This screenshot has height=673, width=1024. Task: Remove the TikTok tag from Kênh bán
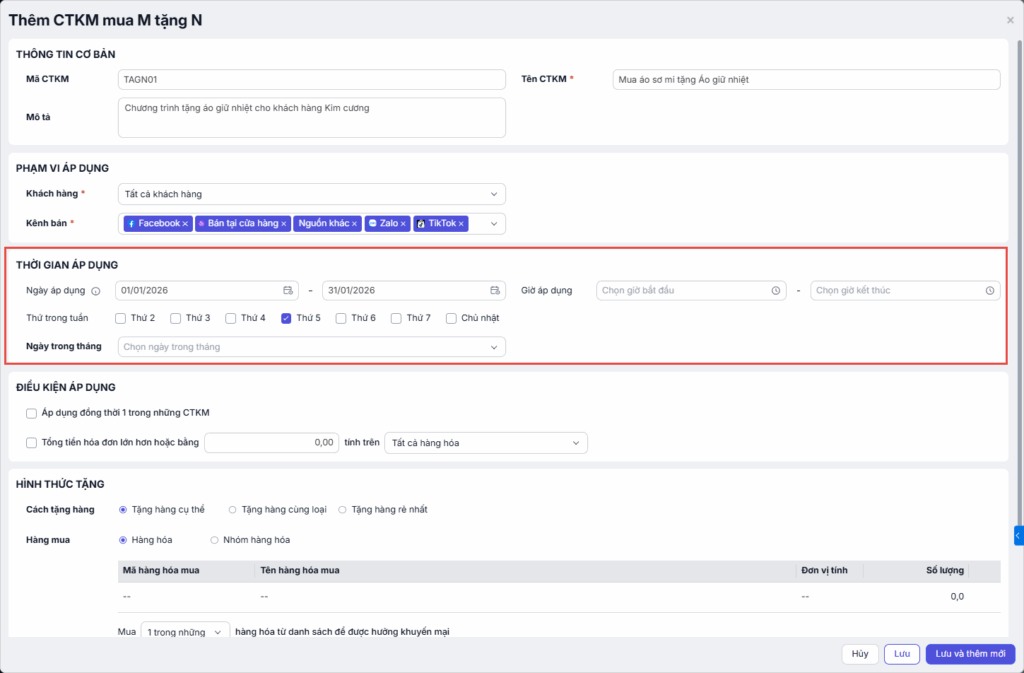[x=461, y=224]
